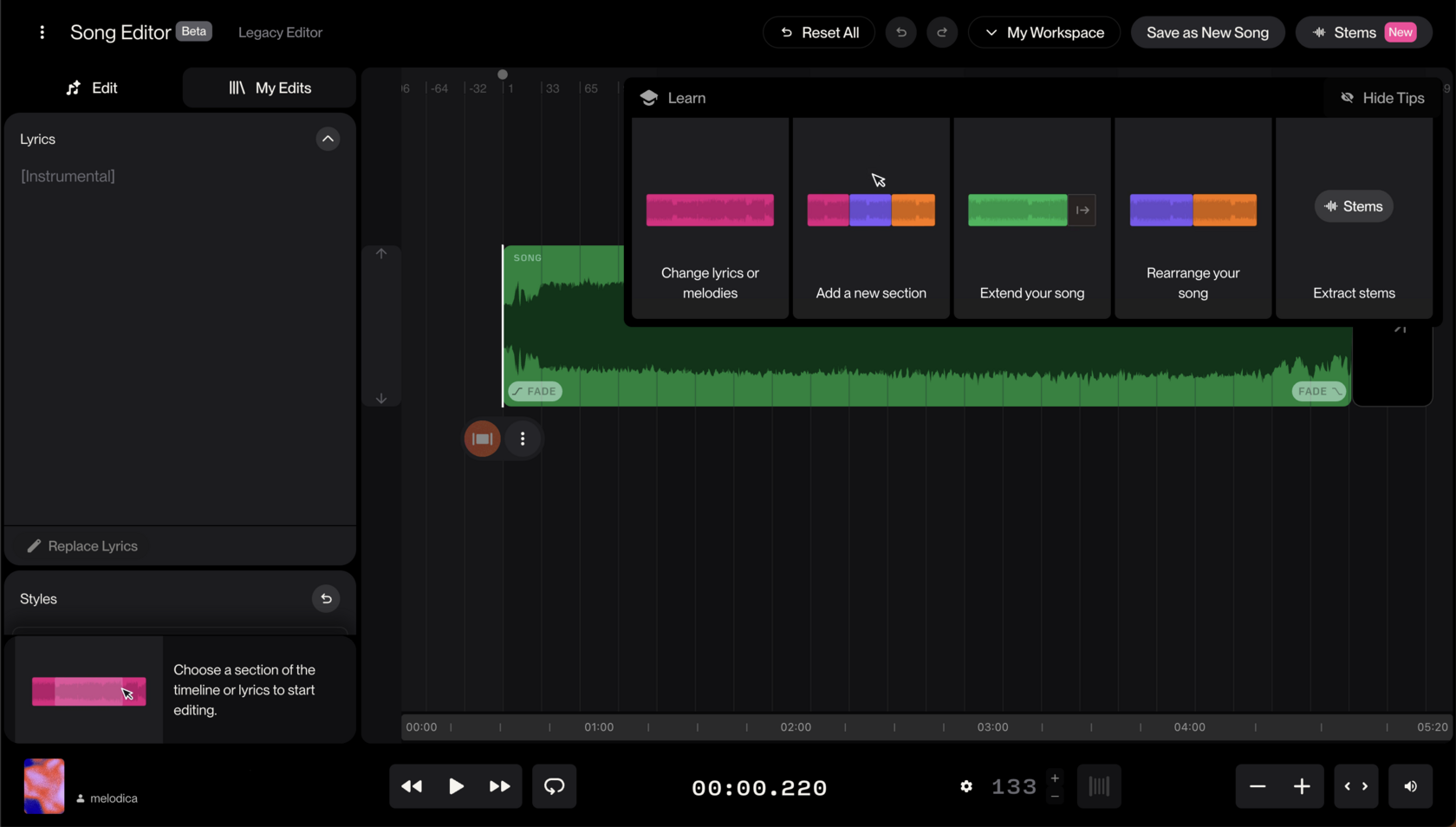Open Stems from the top bar
This screenshot has height=827, width=1456.
[x=1363, y=32]
